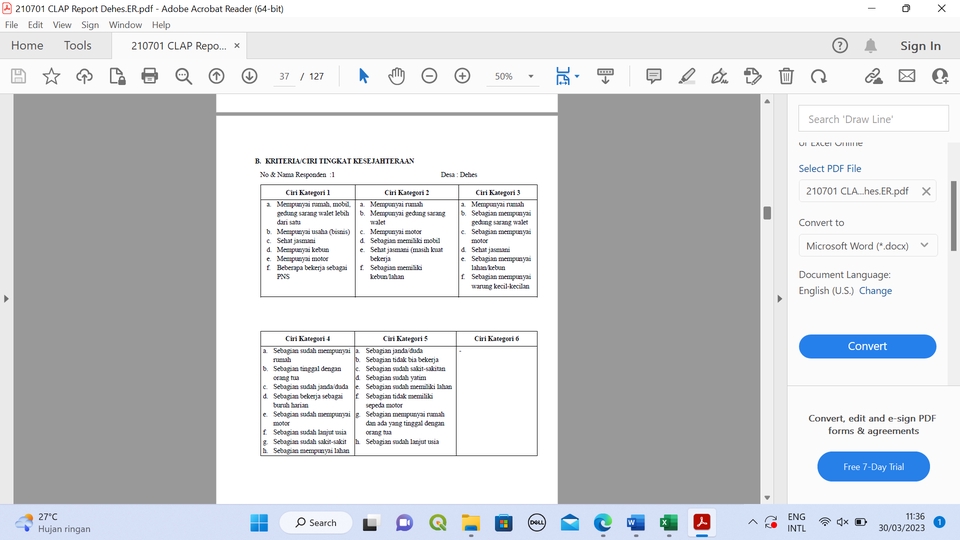Add a comment sticky note
Viewport: 960px width, 540px height.
654,76
